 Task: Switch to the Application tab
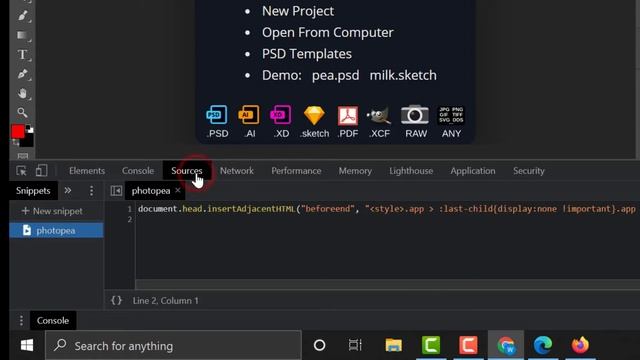[473, 171]
